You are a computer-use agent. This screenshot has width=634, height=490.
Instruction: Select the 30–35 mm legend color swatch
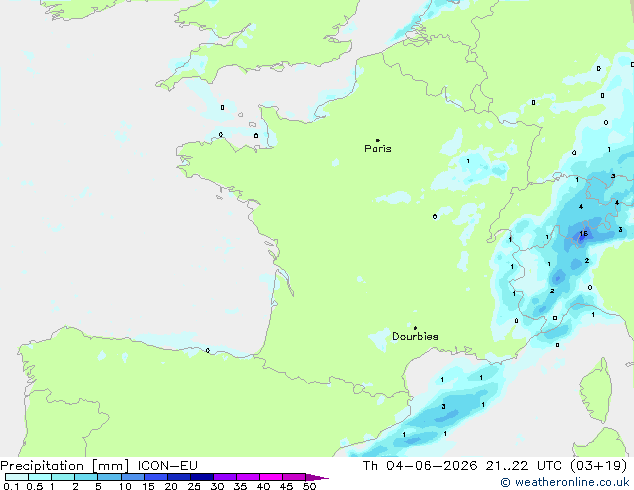tap(225, 477)
